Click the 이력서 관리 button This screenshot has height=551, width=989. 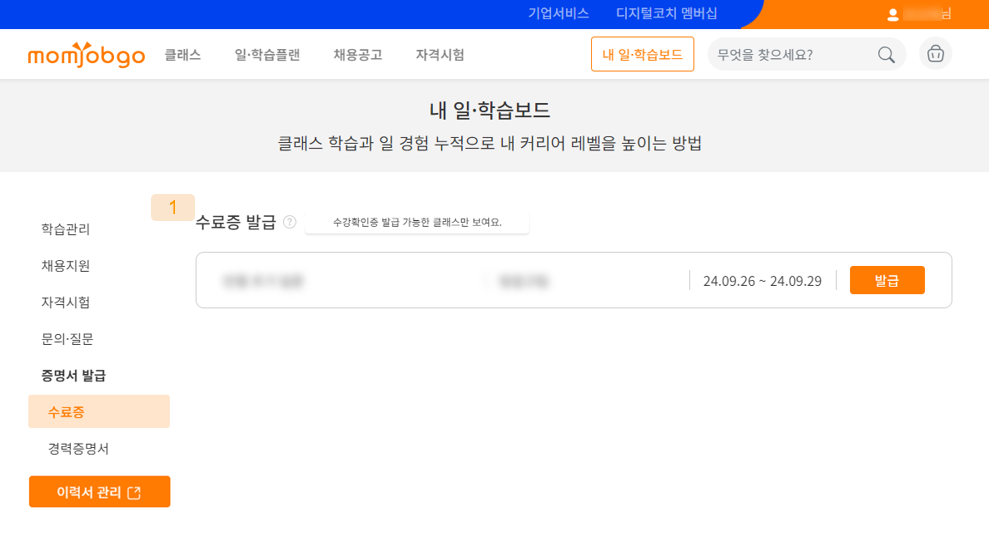coord(99,492)
